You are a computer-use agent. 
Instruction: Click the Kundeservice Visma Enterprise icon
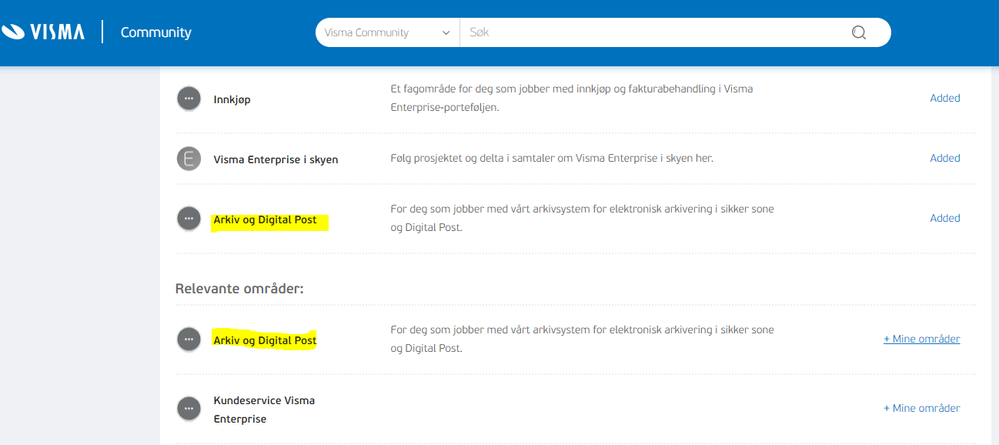188,409
